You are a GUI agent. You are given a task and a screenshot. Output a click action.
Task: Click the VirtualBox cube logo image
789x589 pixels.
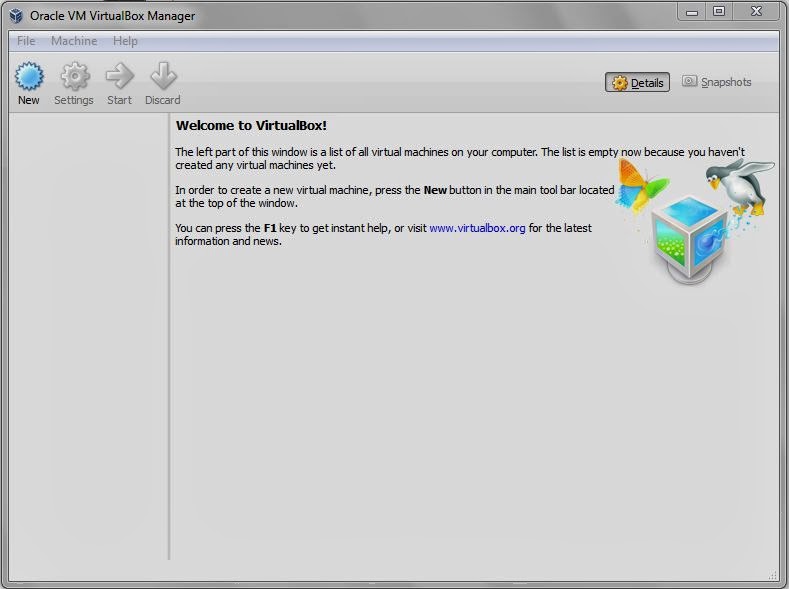coord(689,239)
